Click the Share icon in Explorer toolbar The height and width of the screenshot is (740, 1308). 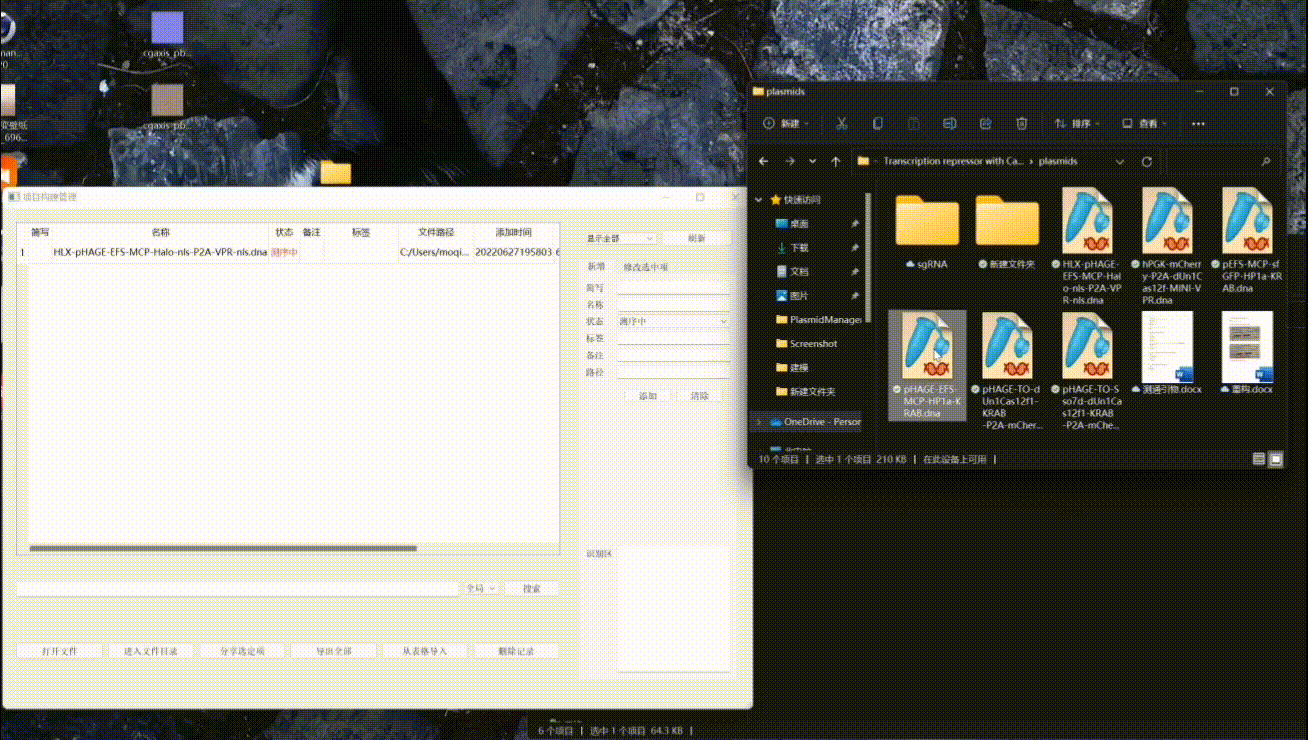pos(985,123)
